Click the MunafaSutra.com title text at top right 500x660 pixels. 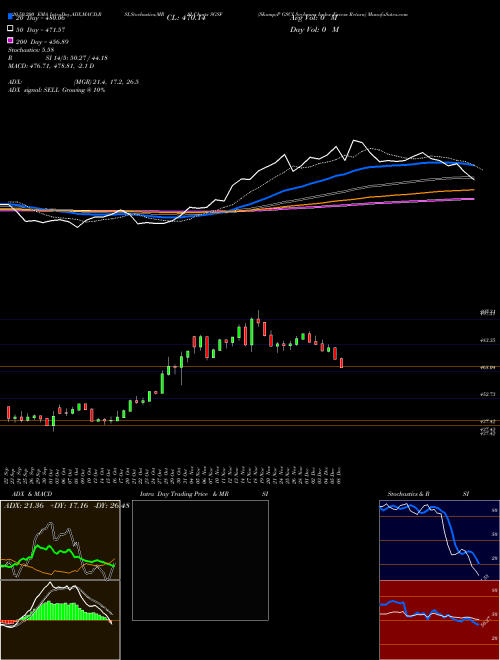click(388, 14)
